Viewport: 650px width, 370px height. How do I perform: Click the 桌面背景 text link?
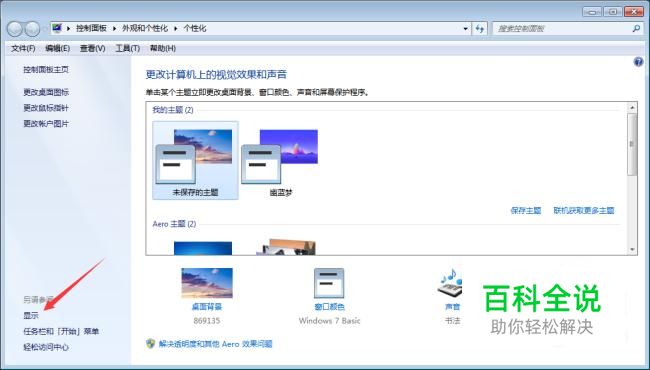[207, 307]
